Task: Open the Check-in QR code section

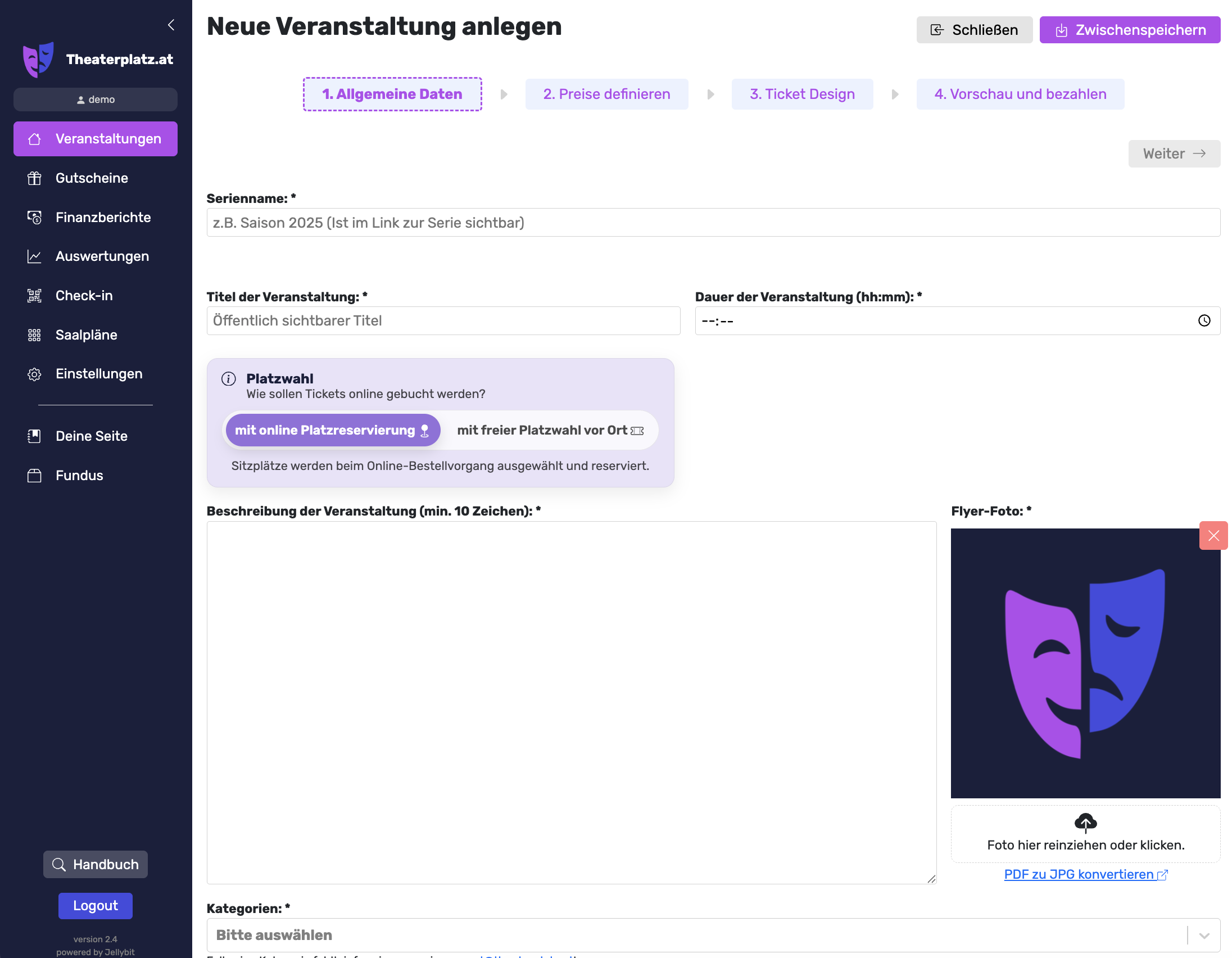Action: [x=84, y=296]
